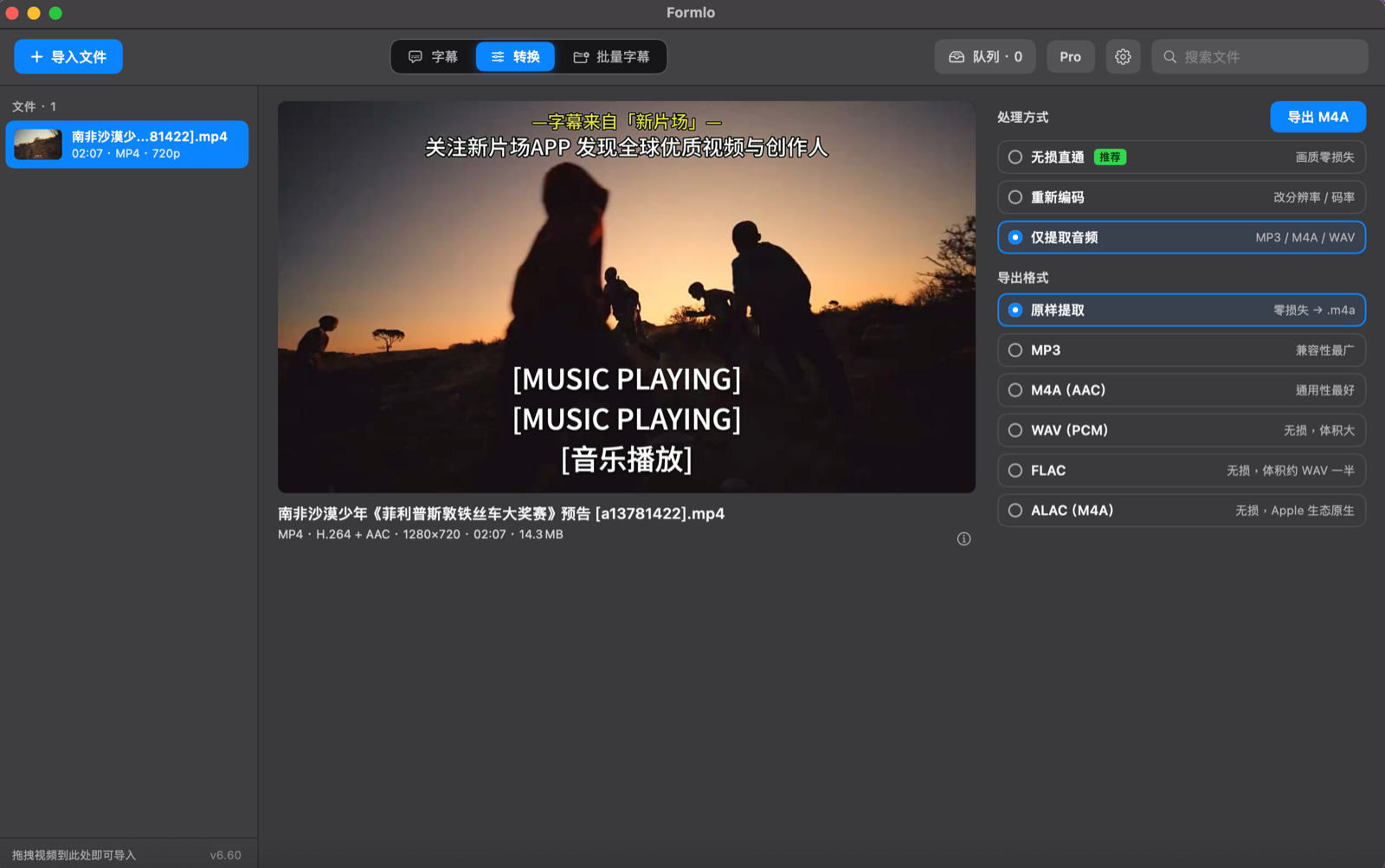
Task: Click the file title text under the preview
Action: [x=501, y=513]
